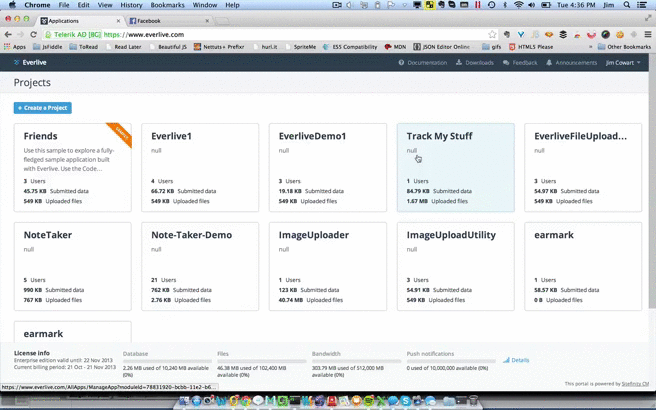Screen dimensions: 656x410
Task: Open the gifs bookmark folder
Action: 492,47
